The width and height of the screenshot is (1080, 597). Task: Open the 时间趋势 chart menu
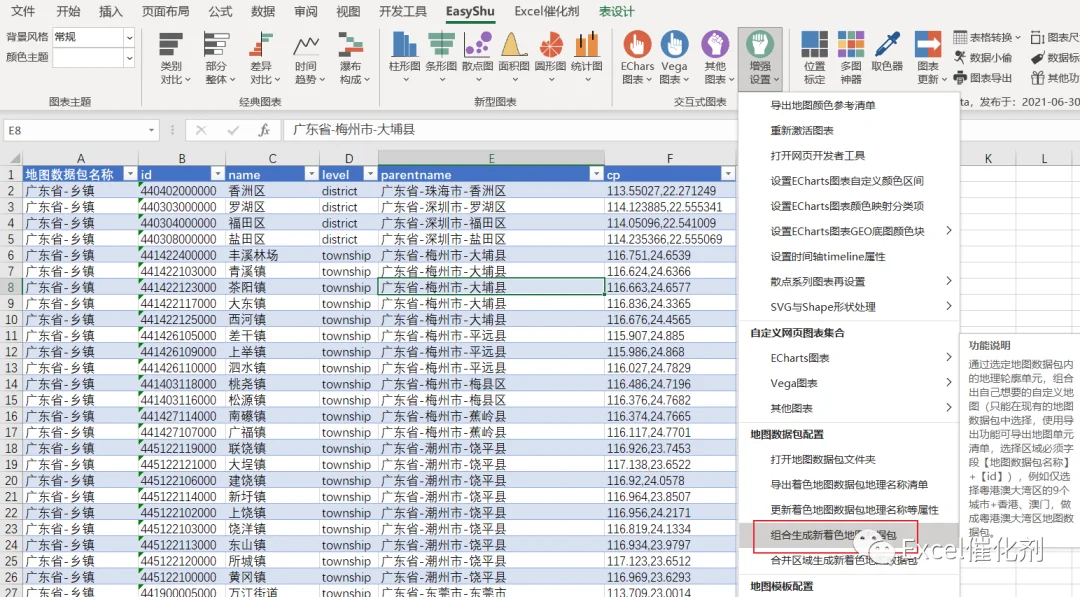click(309, 59)
